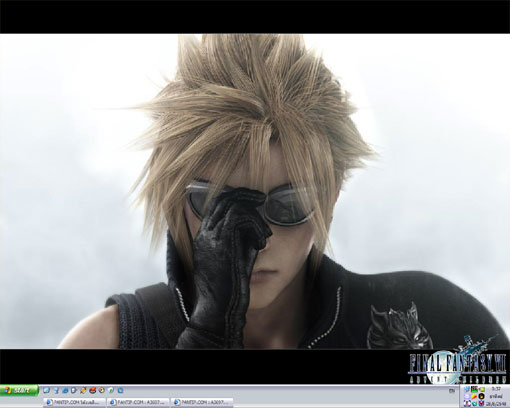Open the red ball quick launch icon
This screenshot has height=408, width=510.
click(93, 390)
